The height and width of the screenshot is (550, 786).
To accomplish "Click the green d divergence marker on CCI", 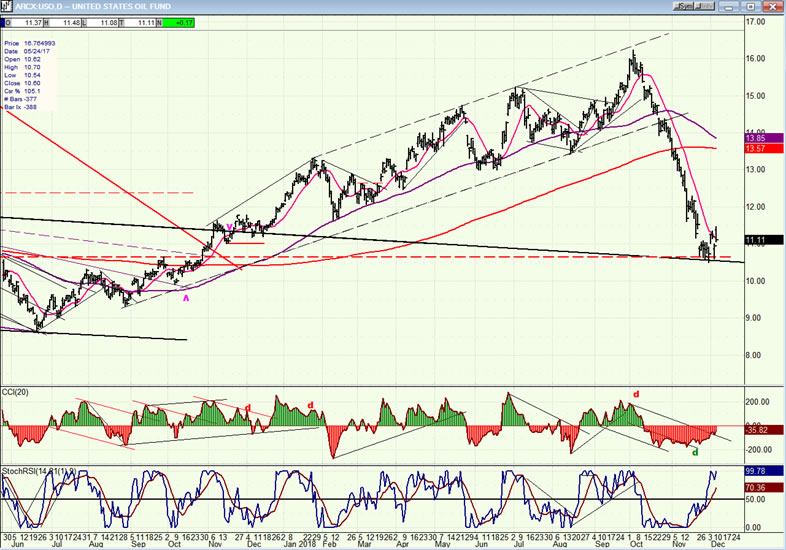I will (x=695, y=452).
